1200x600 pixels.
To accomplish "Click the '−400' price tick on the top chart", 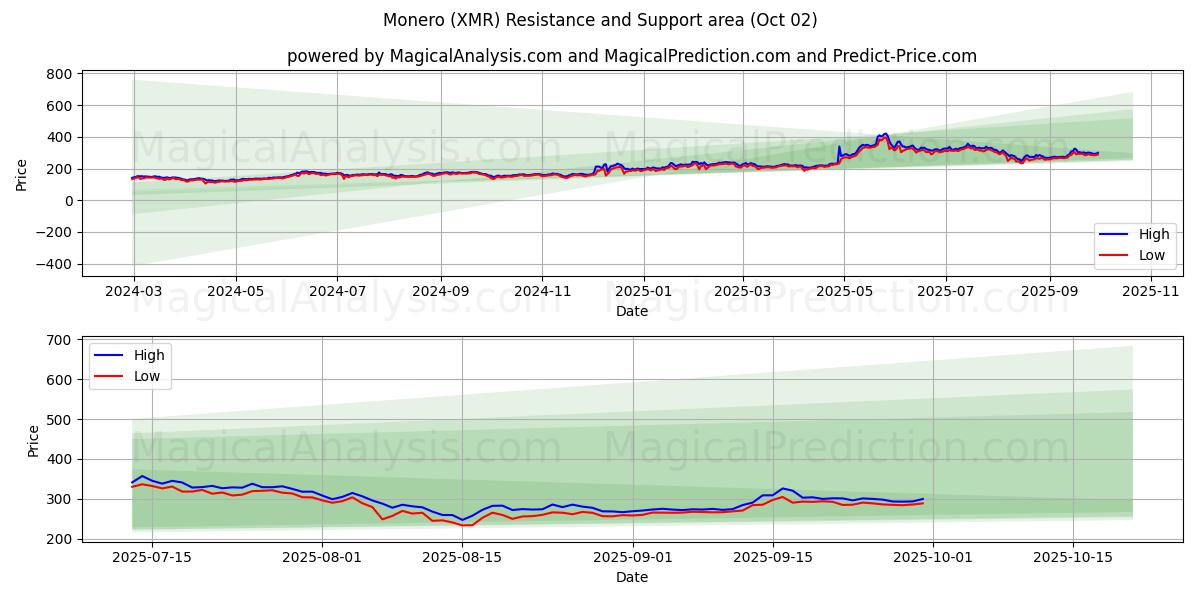I will (x=54, y=265).
